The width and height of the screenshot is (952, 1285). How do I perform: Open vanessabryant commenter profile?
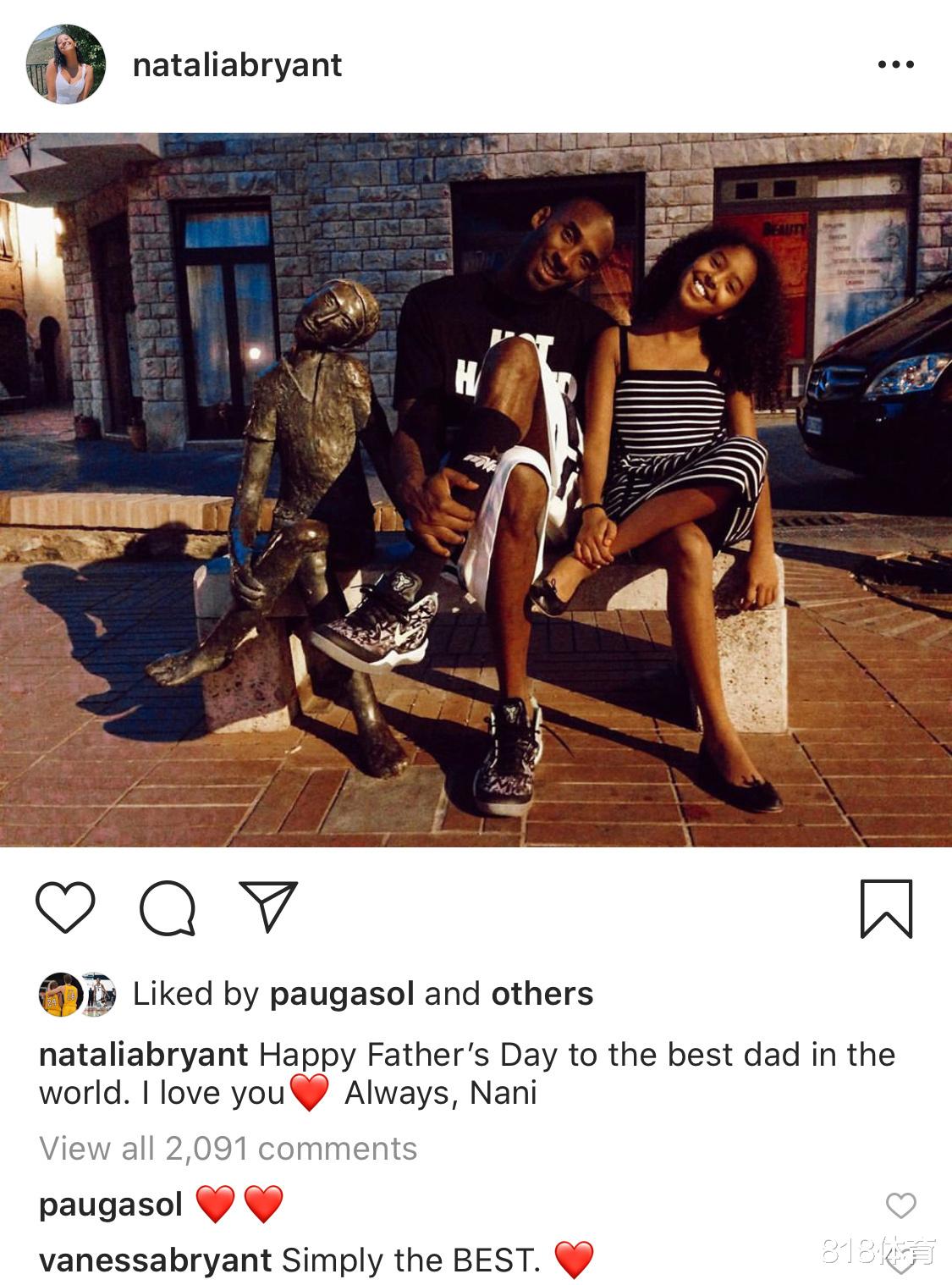point(156,1260)
